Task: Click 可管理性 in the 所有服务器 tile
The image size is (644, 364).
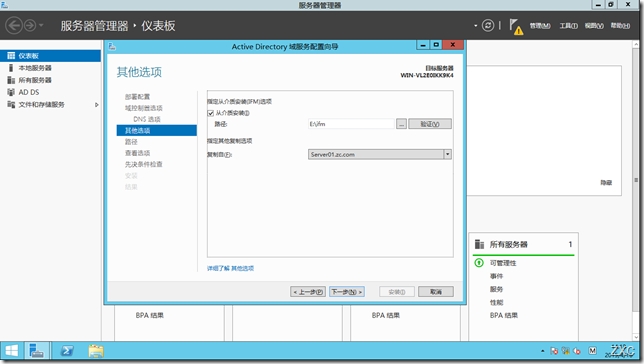Action: pos(503,263)
